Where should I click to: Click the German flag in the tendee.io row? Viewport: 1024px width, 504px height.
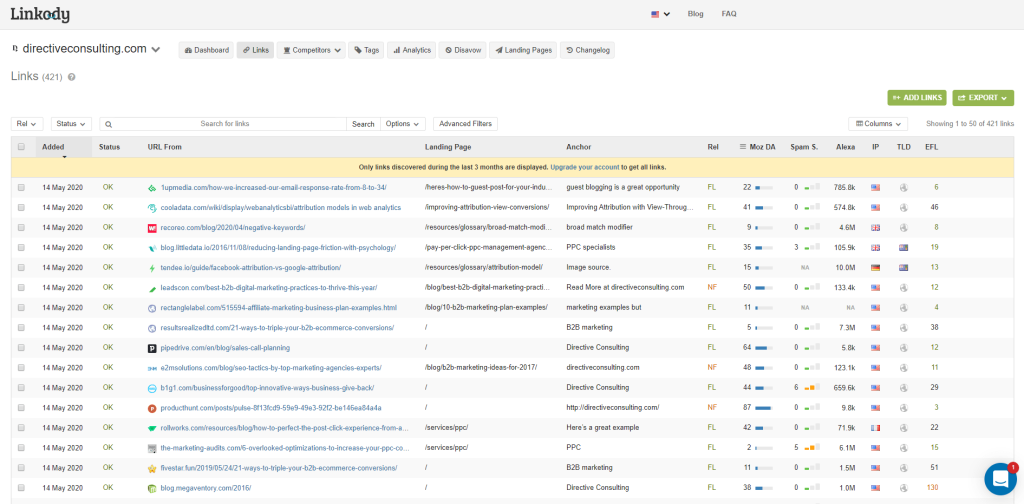(x=875, y=268)
